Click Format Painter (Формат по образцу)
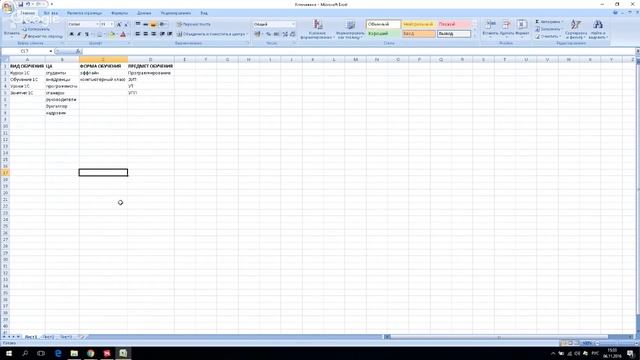Image resolution: width=640 pixels, height=360 pixels. click(42, 36)
